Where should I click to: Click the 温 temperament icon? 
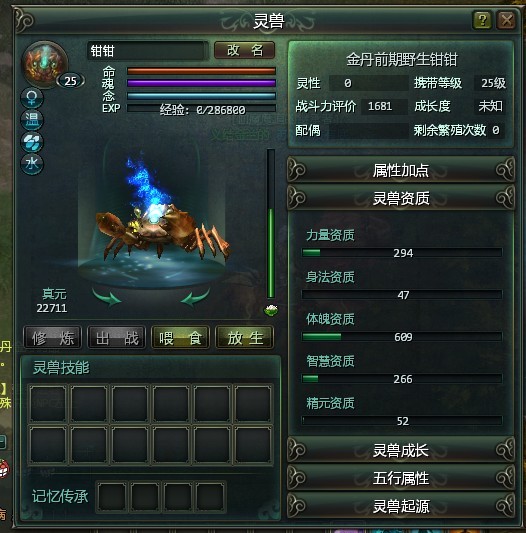click(32, 120)
